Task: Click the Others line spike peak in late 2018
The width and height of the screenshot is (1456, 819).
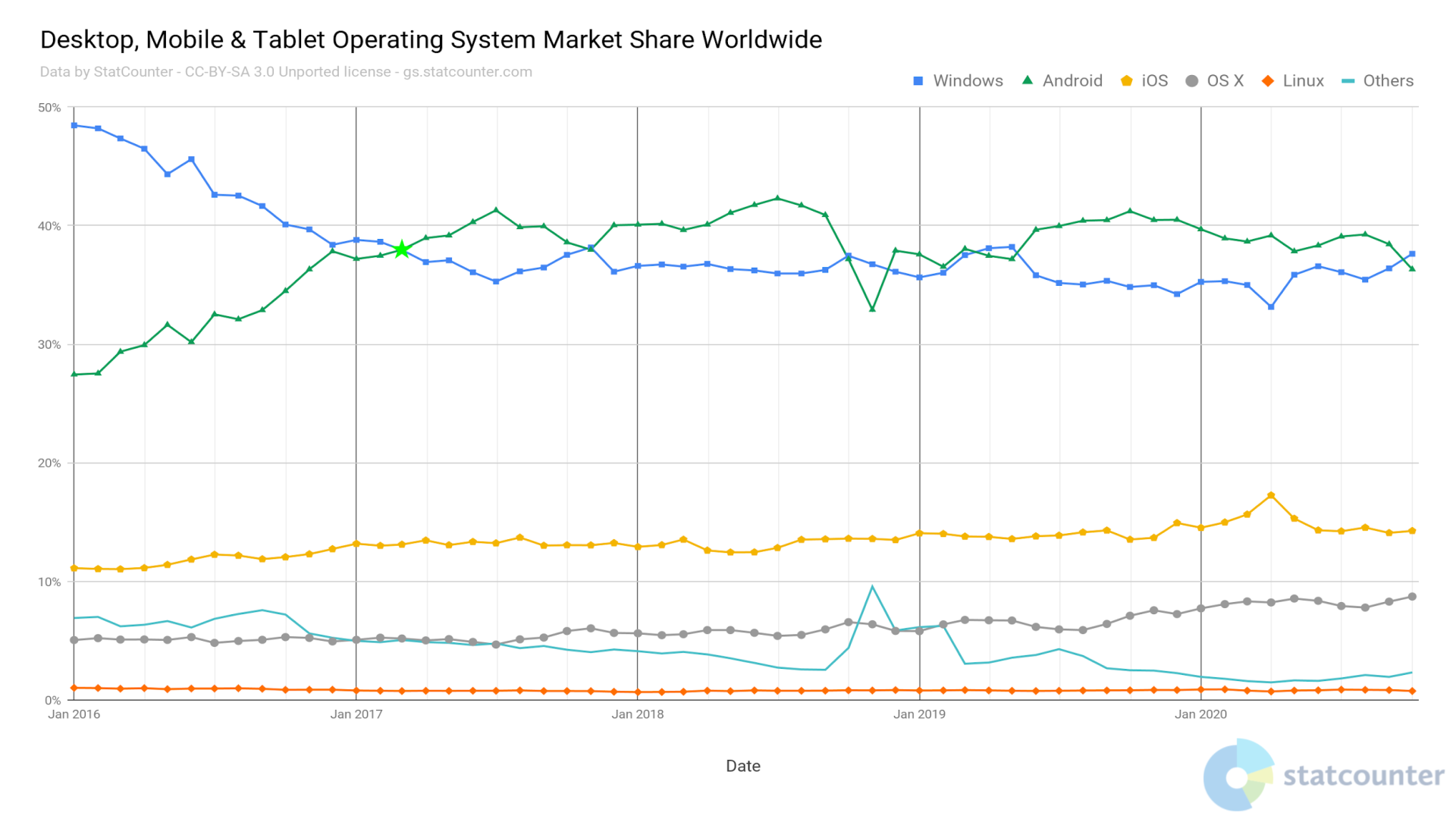Action: click(x=872, y=586)
